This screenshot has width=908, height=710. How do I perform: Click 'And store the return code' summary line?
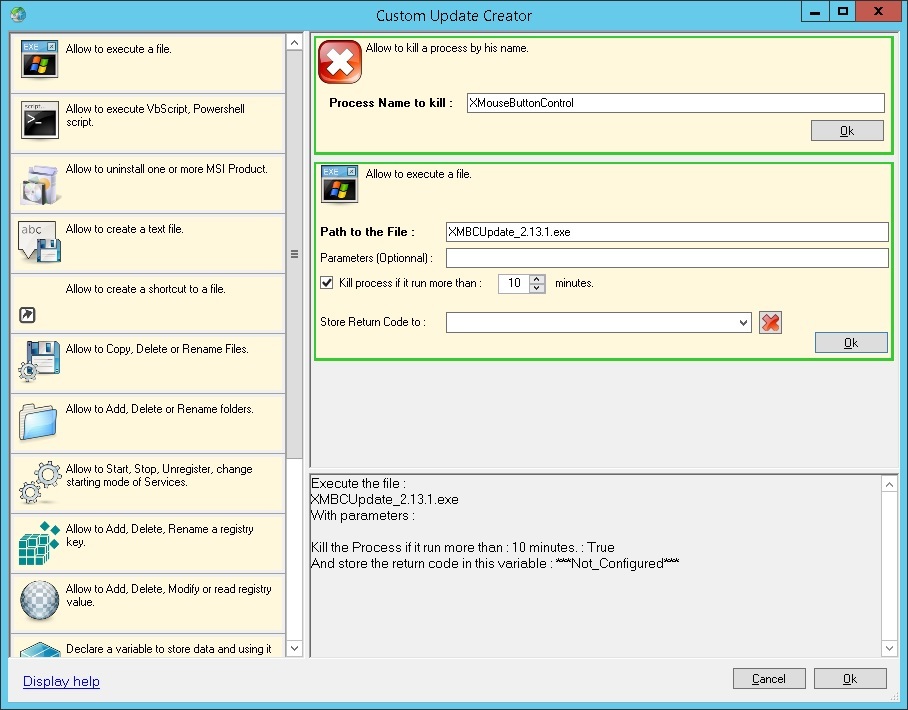pyautogui.click(x=495, y=563)
